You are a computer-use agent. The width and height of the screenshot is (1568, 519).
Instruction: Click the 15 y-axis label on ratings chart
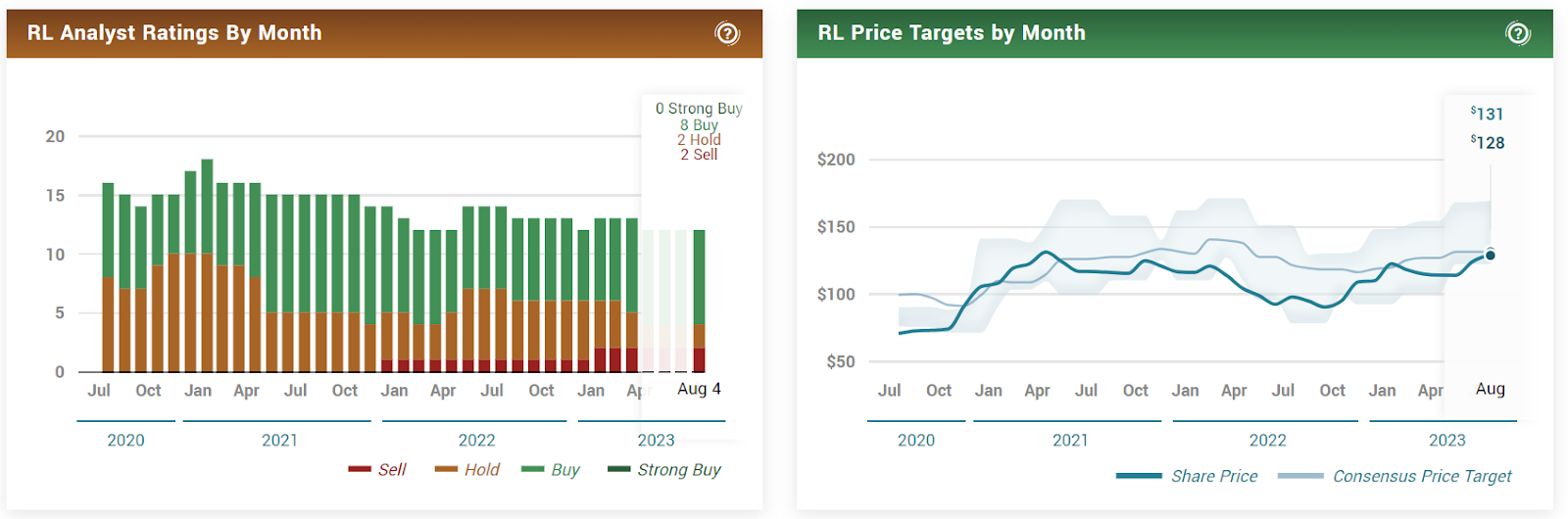click(x=55, y=196)
